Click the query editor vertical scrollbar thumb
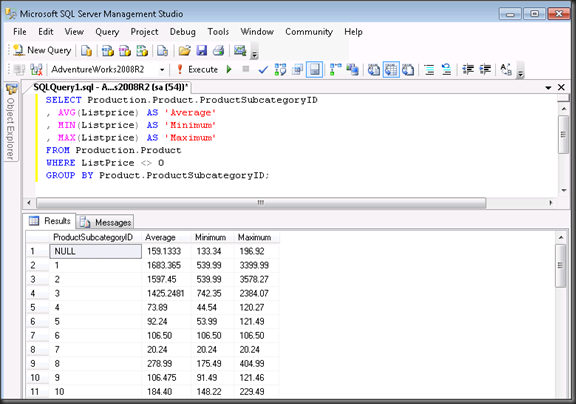This screenshot has width=576, height=404. pos(563,134)
